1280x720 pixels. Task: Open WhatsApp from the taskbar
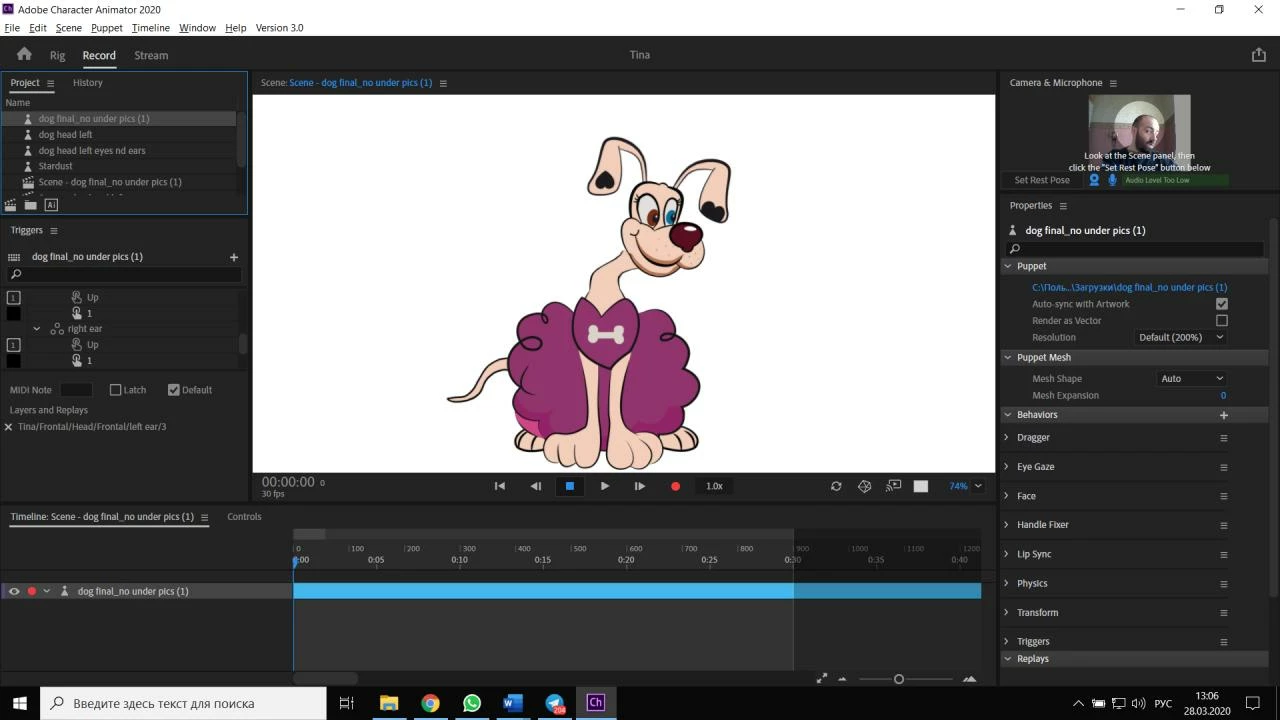coord(472,703)
